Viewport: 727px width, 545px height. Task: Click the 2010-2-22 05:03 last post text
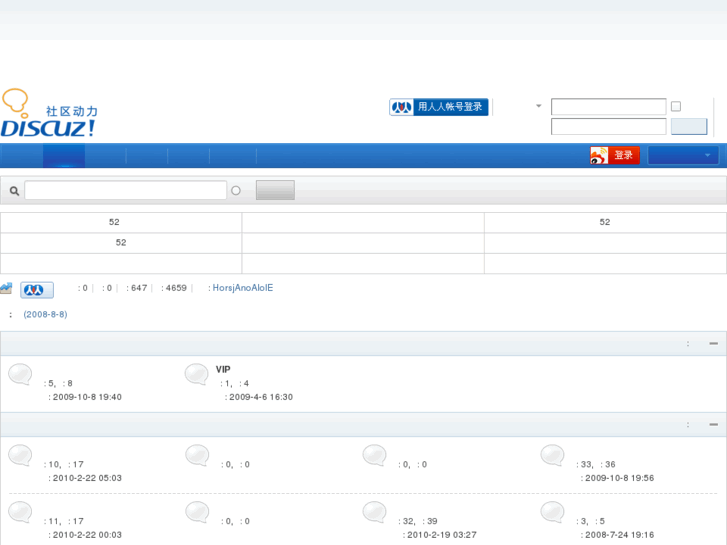pos(87,478)
